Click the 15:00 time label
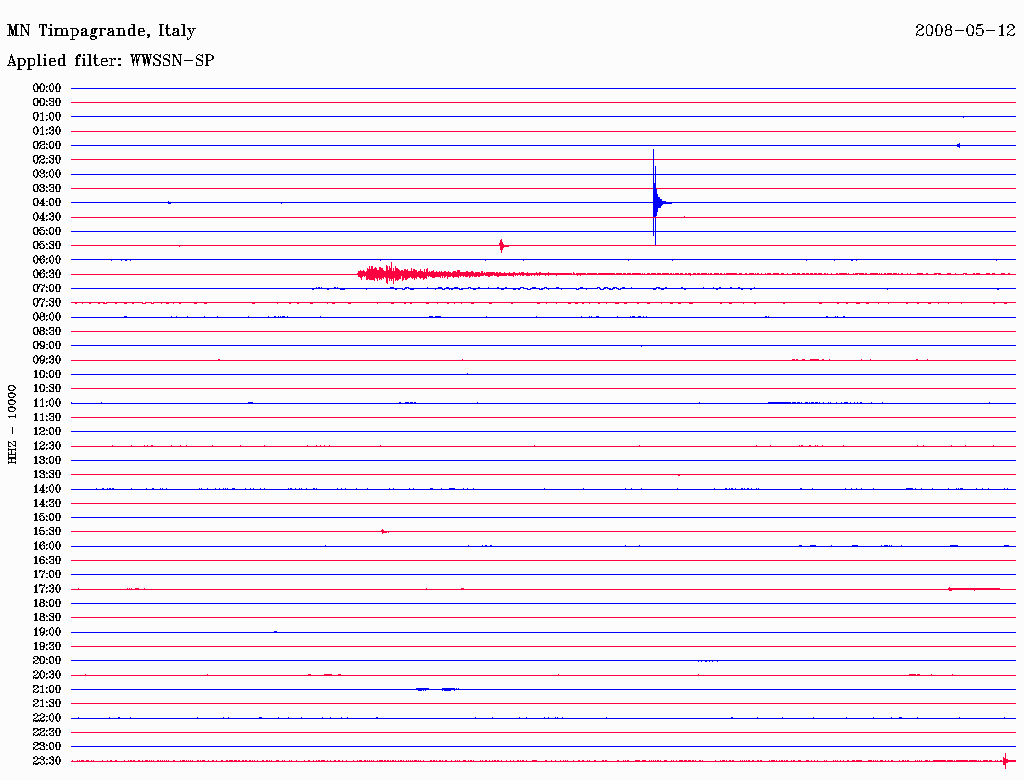1024x780 pixels. pos(47,517)
